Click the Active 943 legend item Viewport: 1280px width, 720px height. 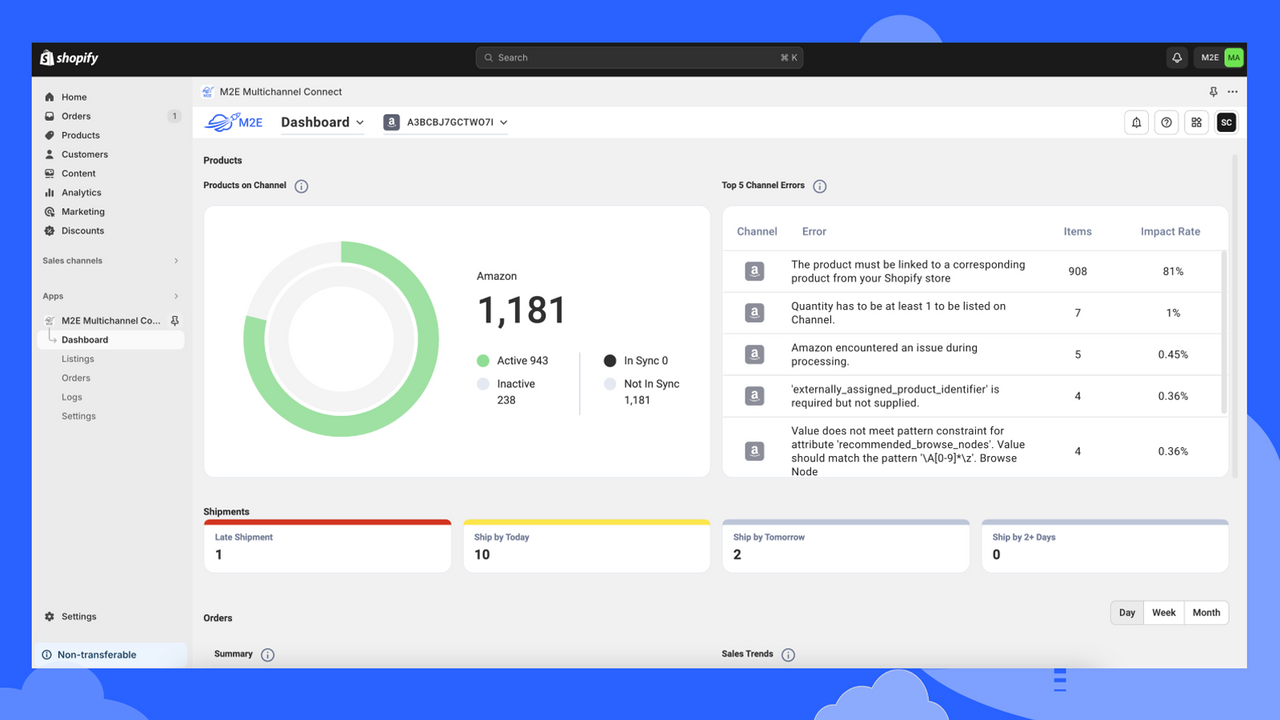tap(512, 360)
